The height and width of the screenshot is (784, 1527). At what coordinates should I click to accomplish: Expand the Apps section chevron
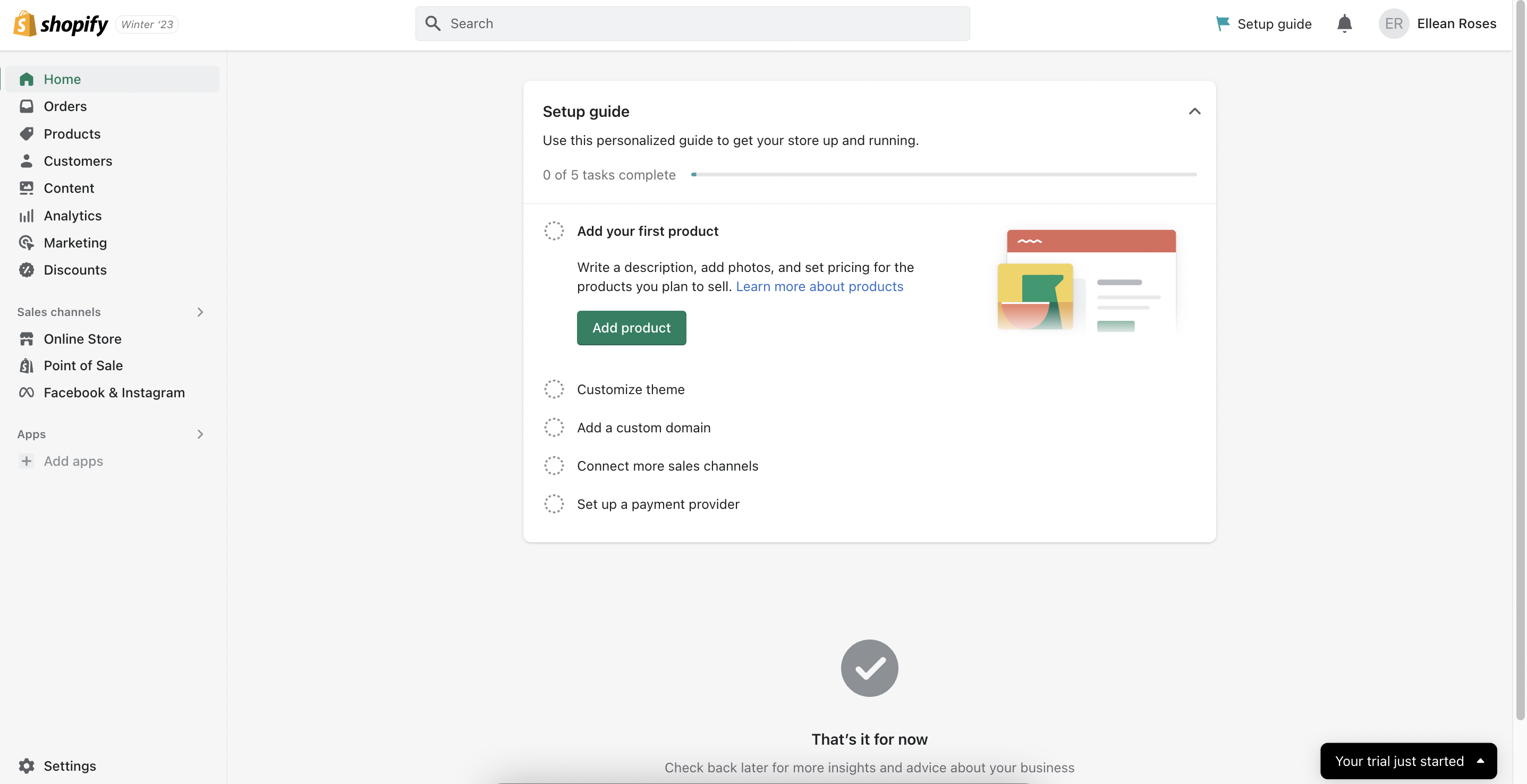pyautogui.click(x=200, y=434)
